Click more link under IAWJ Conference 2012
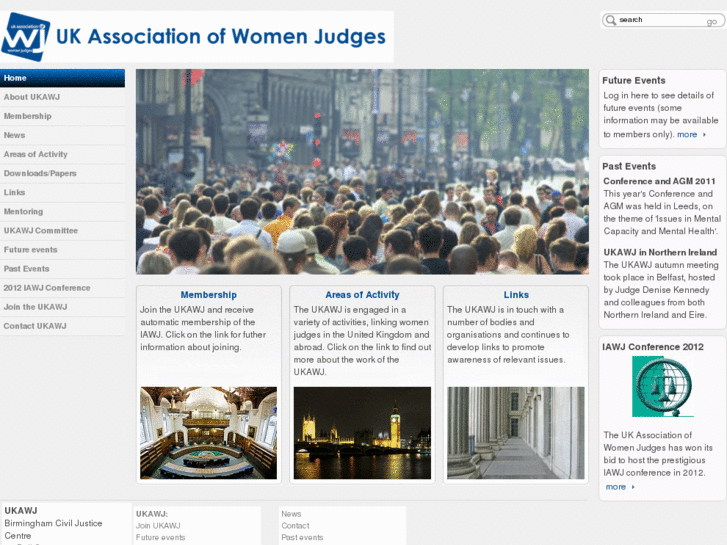This screenshot has width=727, height=545. (x=616, y=487)
